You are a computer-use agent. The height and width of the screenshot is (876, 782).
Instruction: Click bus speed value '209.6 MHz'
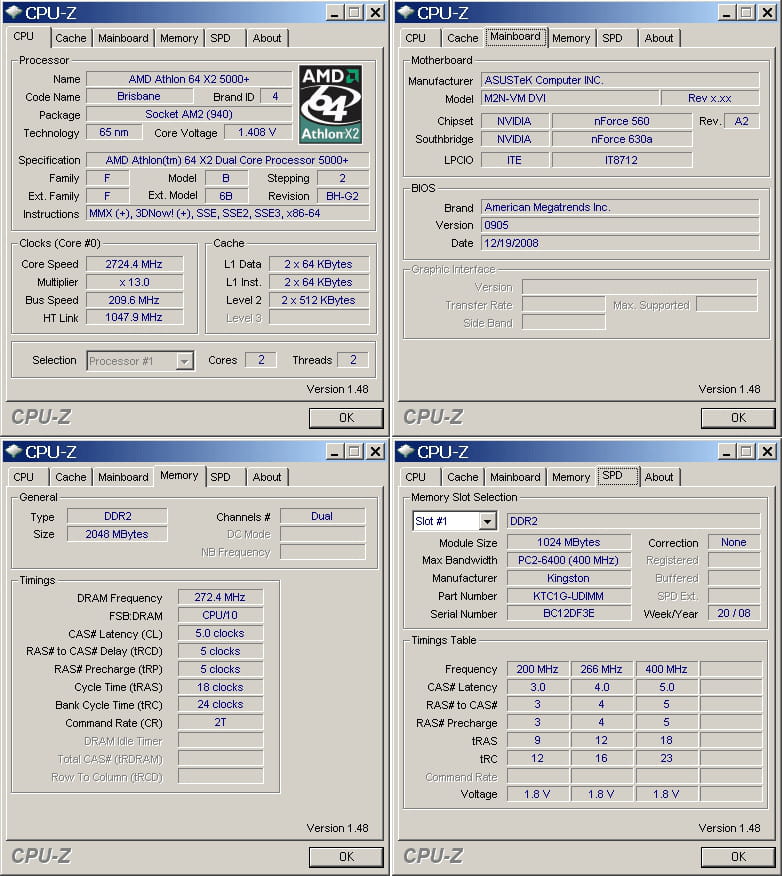coord(134,300)
